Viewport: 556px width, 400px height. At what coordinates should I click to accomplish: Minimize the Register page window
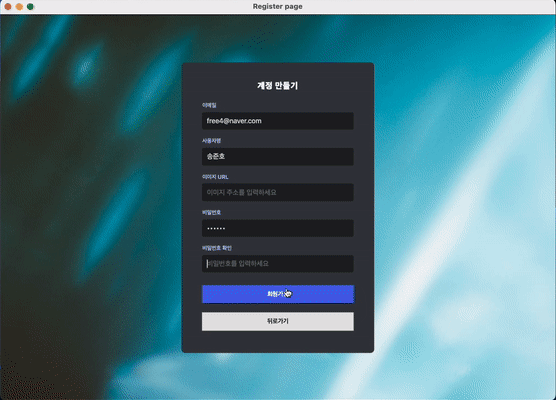tap(19, 6)
